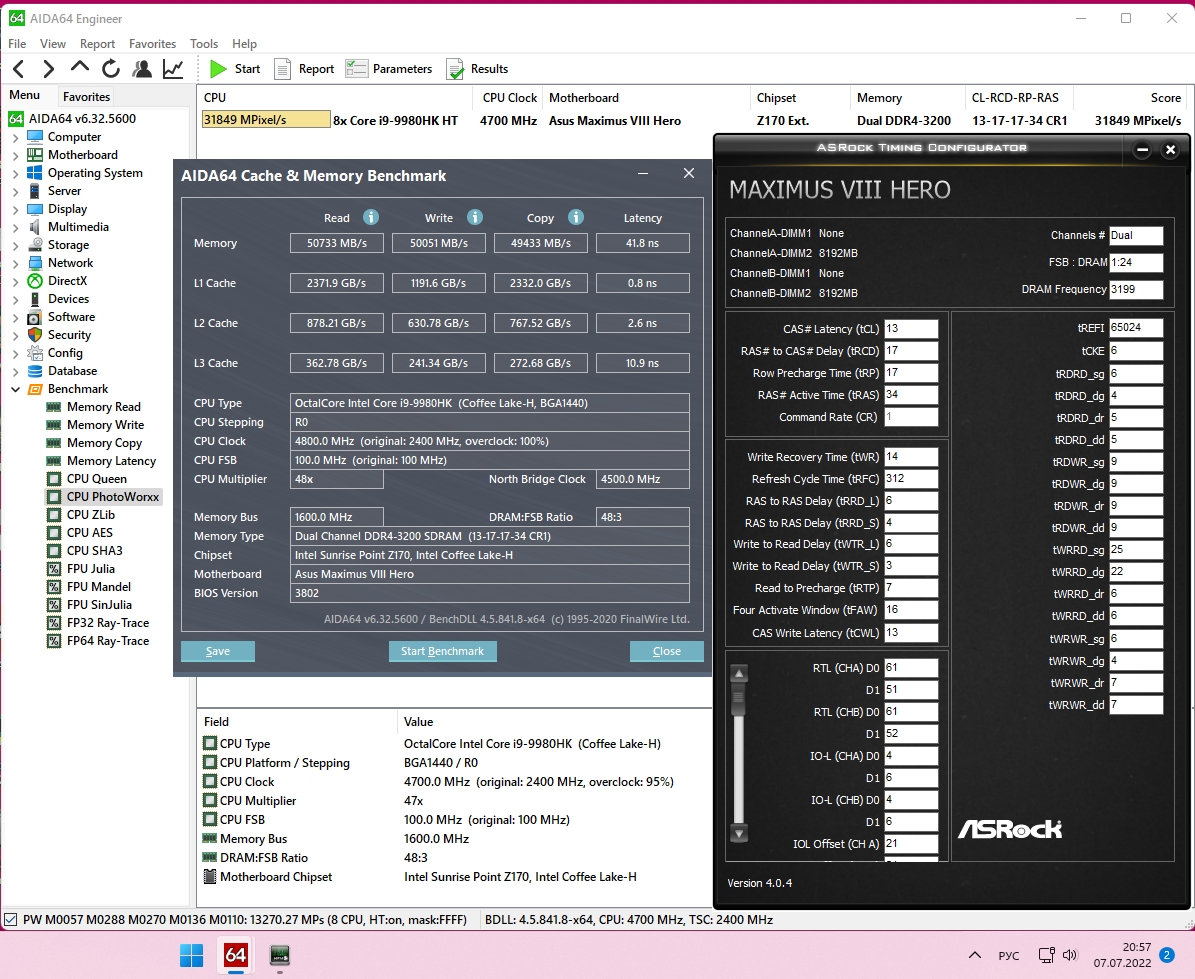Open the Favorites menu
Viewport: 1195px width, 979px height.
coord(152,43)
